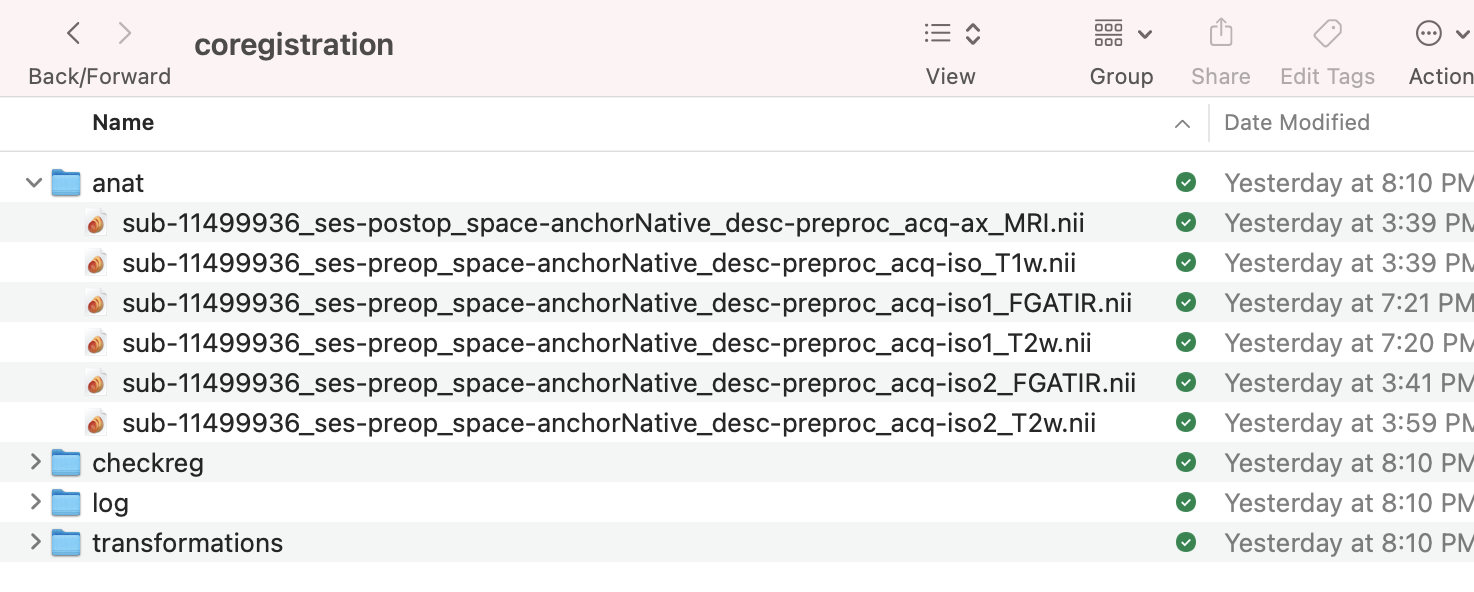
Task: Click the Back navigation arrow
Action: 73,32
